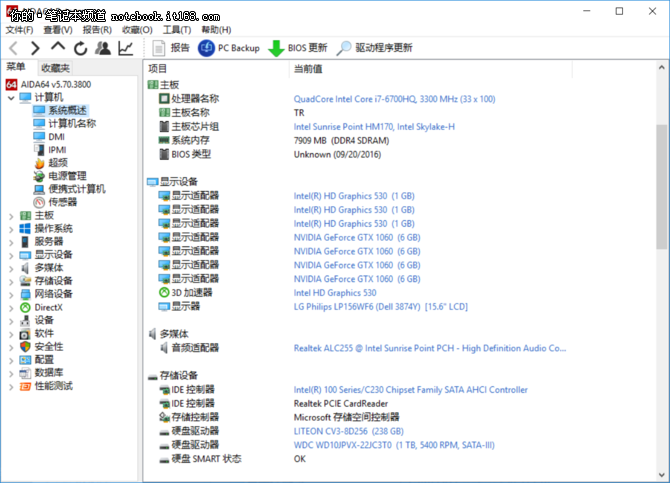Open the 收藏(O) menu

(x=137, y=29)
